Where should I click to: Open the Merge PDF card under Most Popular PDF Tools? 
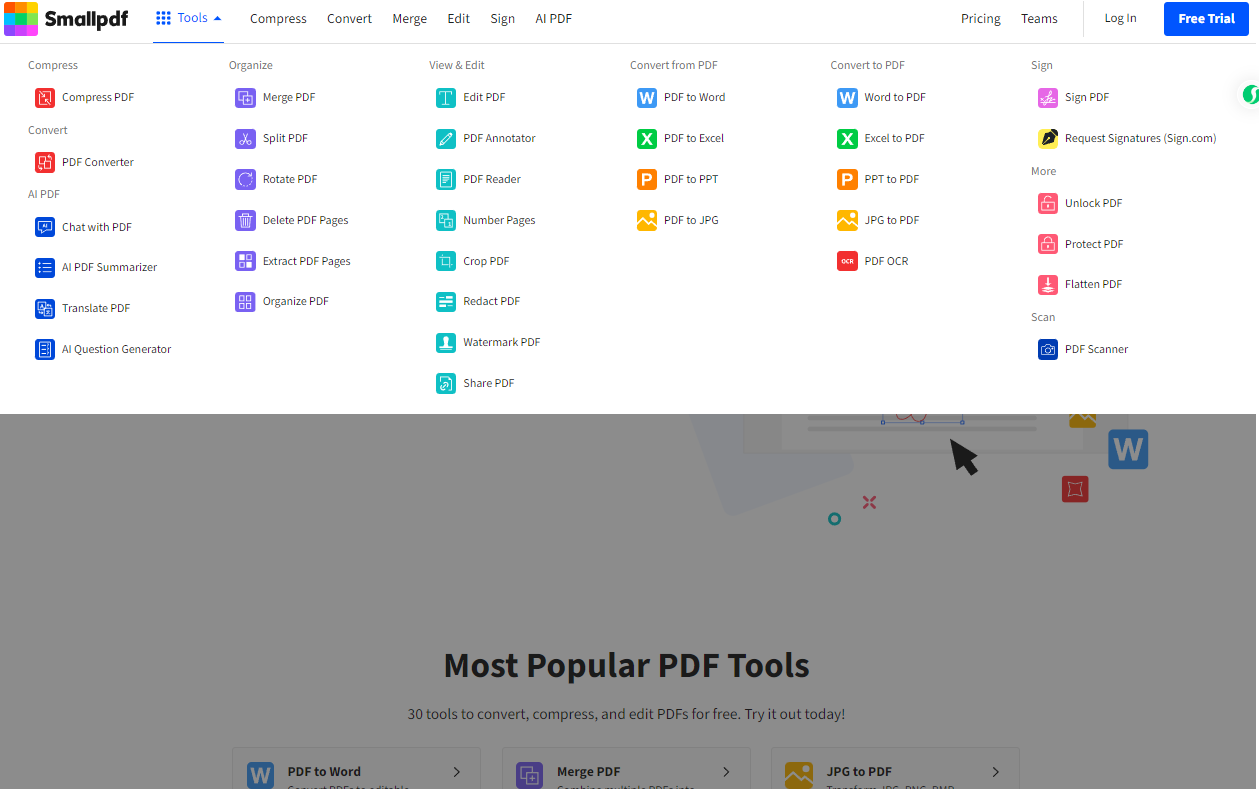[x=626, y=769]
